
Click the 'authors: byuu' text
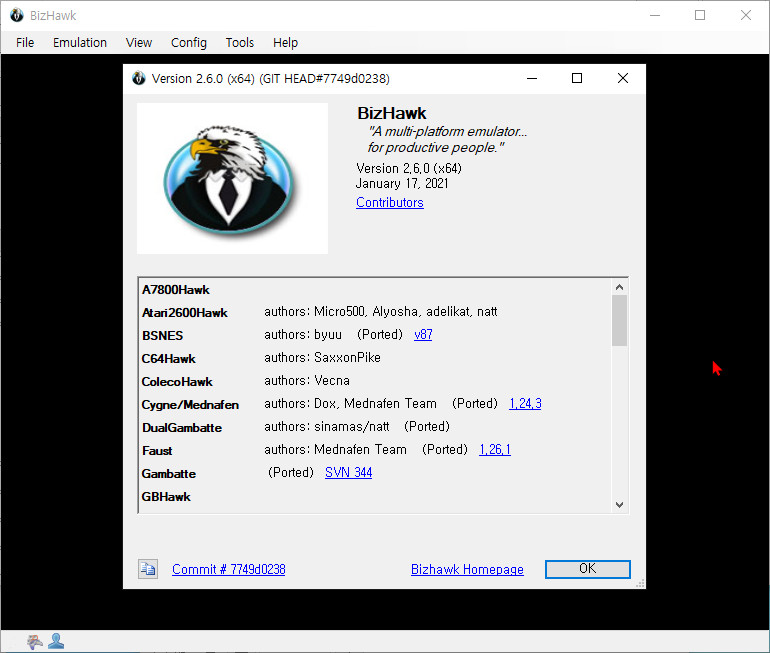pyautogui.click(x=303, y=334)
